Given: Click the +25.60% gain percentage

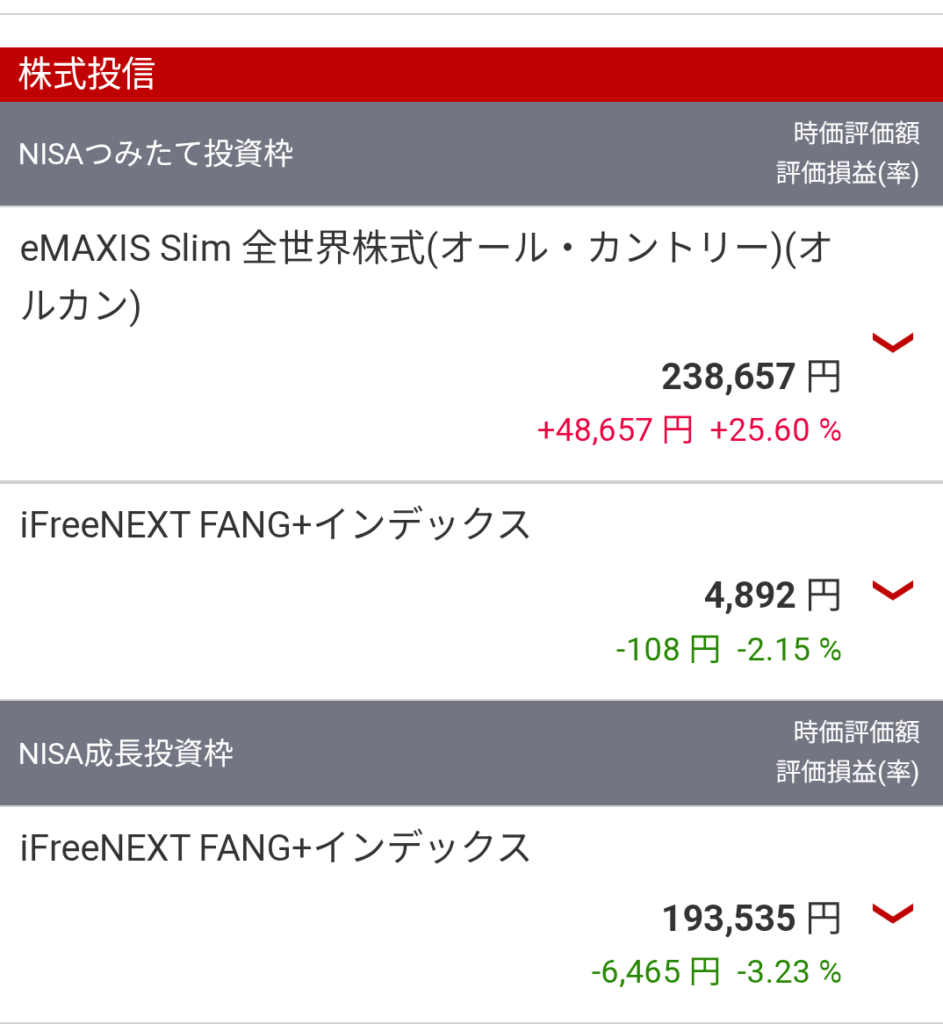Looking at the screenshot, I should (x=775, y=430).
